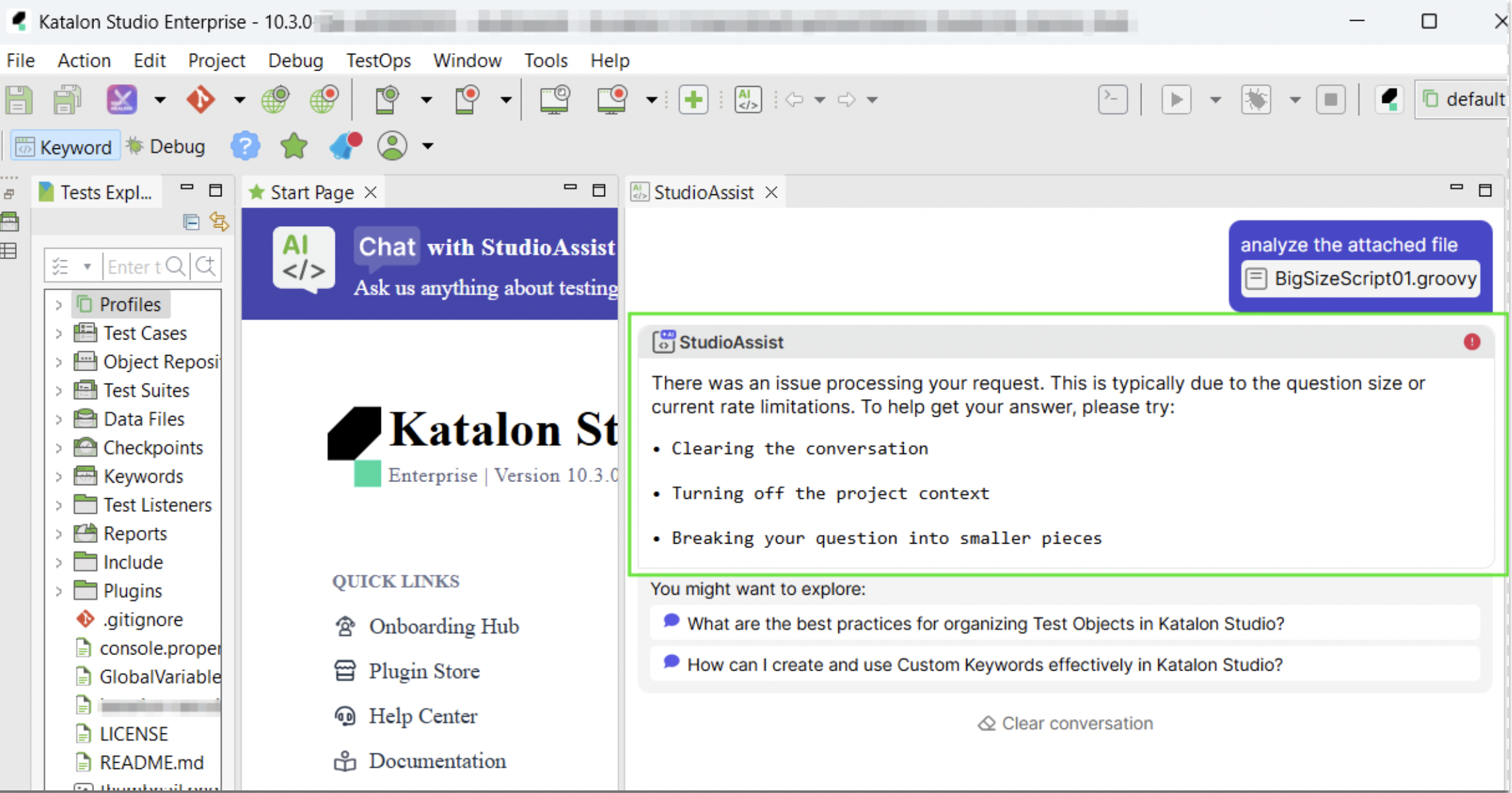1512x793 pixels.
Task: Click the blue tag notification icon
Action: 345,146
